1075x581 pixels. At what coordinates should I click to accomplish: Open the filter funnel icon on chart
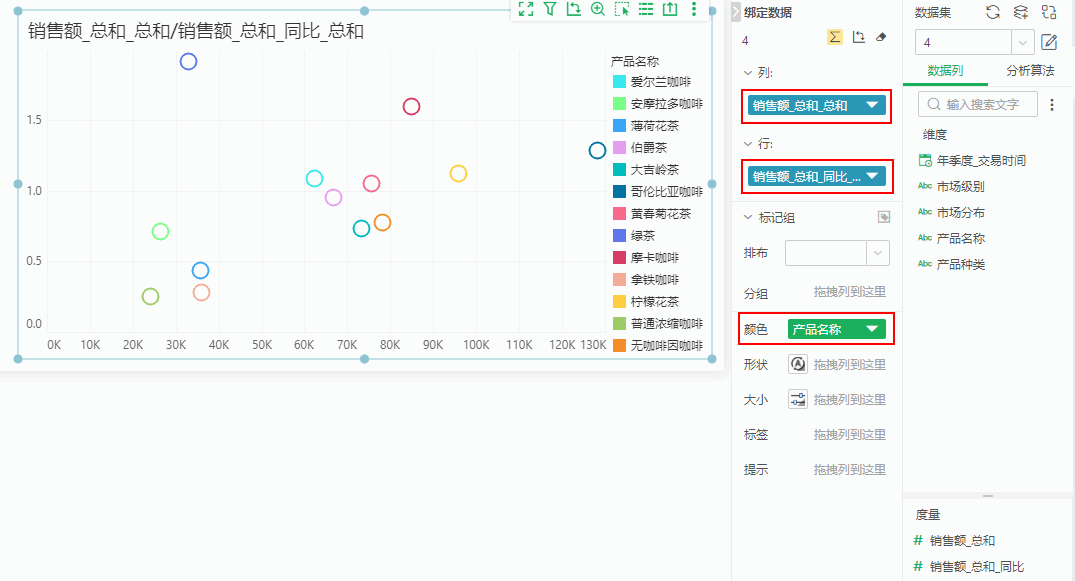pos(550,9)
